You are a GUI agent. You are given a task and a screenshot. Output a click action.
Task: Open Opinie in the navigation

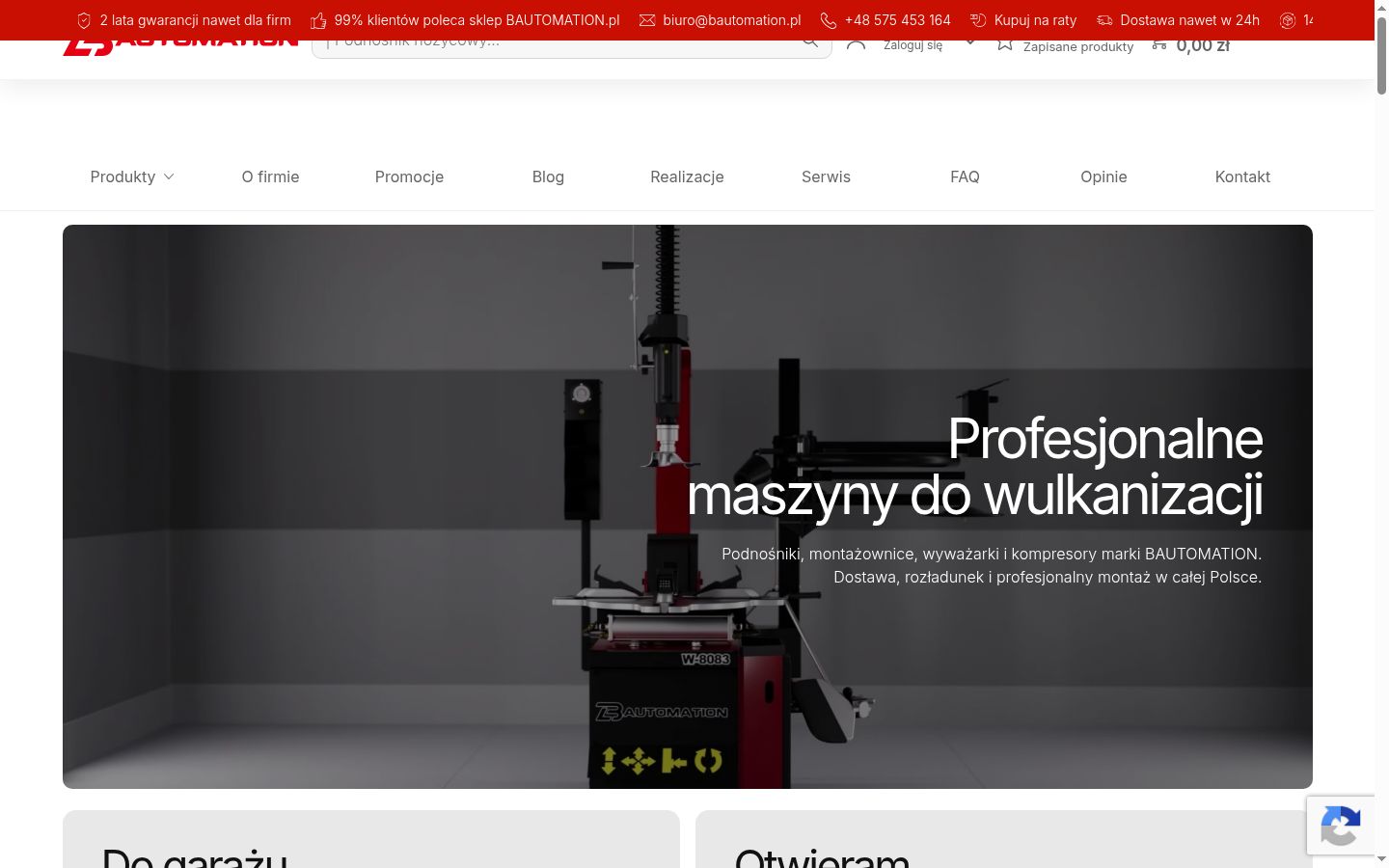click(x=1103, y=176)
